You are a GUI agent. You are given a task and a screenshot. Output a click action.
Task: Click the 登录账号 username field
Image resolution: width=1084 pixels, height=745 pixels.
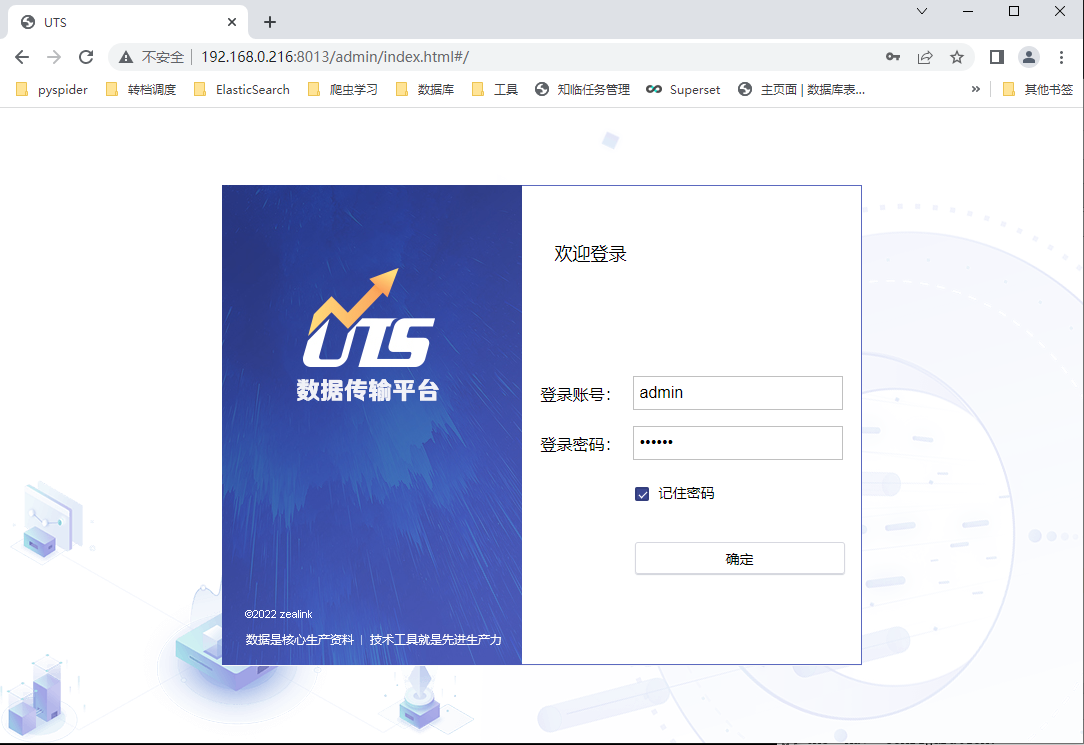click(x=738, y=393)
